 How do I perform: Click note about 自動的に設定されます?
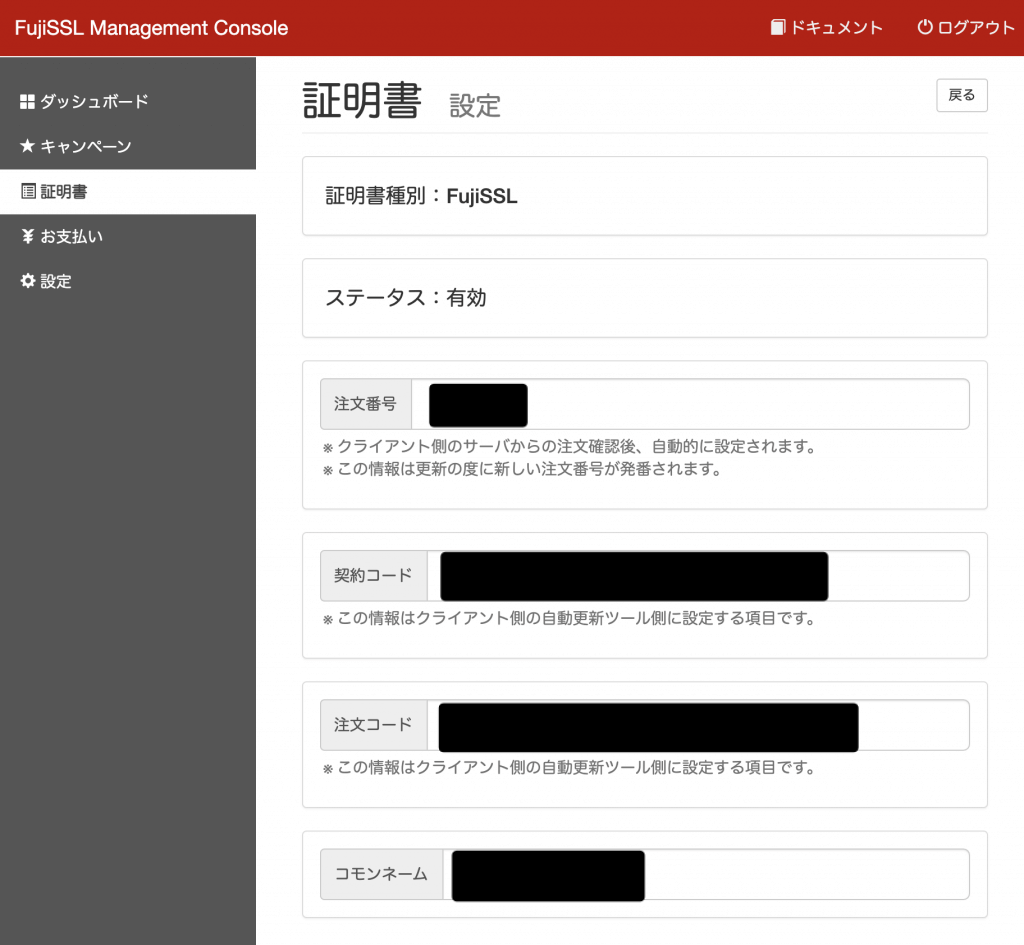coord(570,447)
